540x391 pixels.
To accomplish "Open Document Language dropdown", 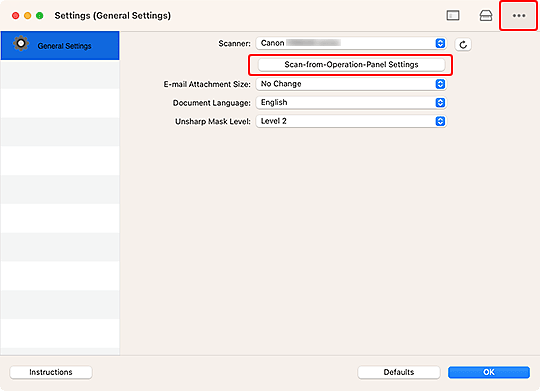I will (351, 103).
